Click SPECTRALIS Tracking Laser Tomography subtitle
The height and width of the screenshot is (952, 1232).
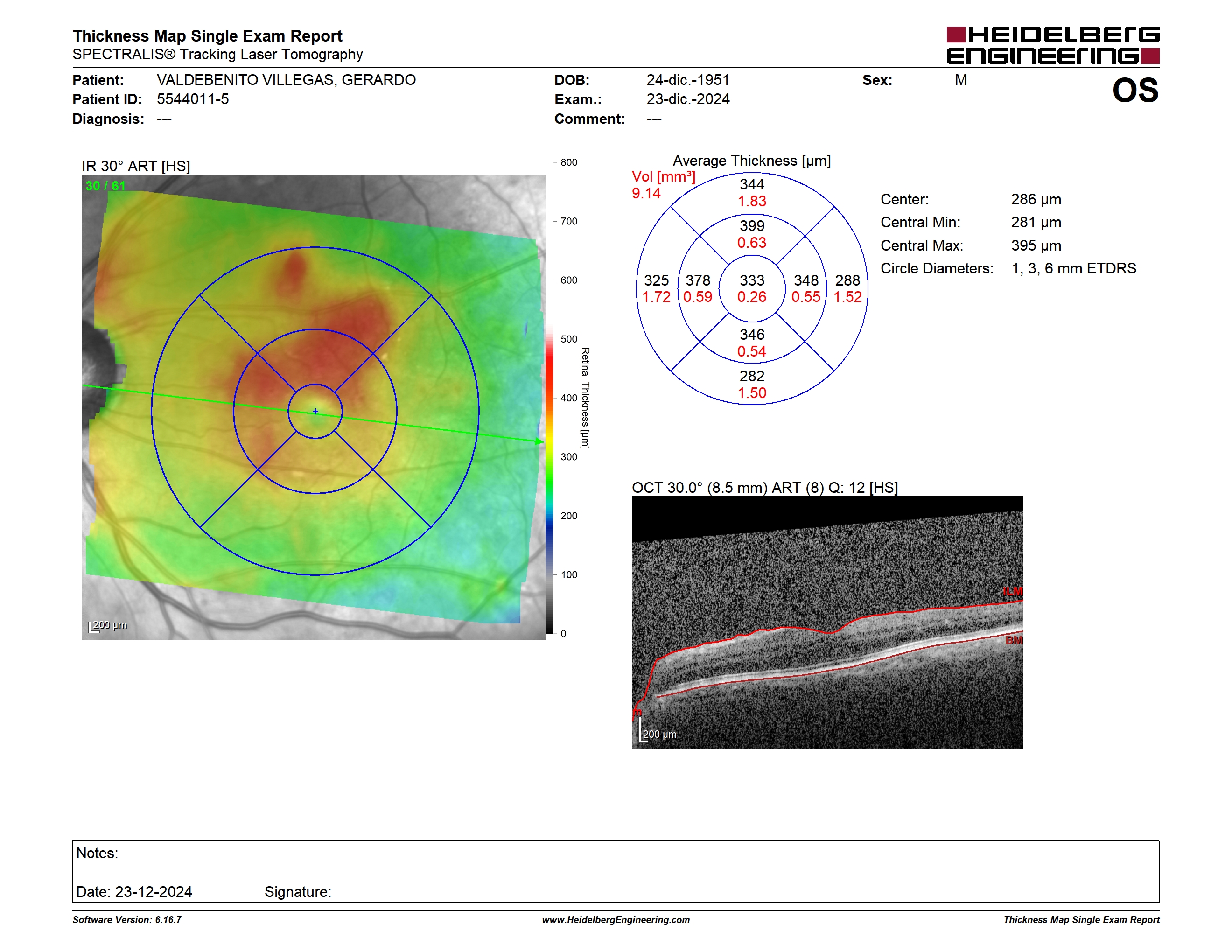coord(217,54)
